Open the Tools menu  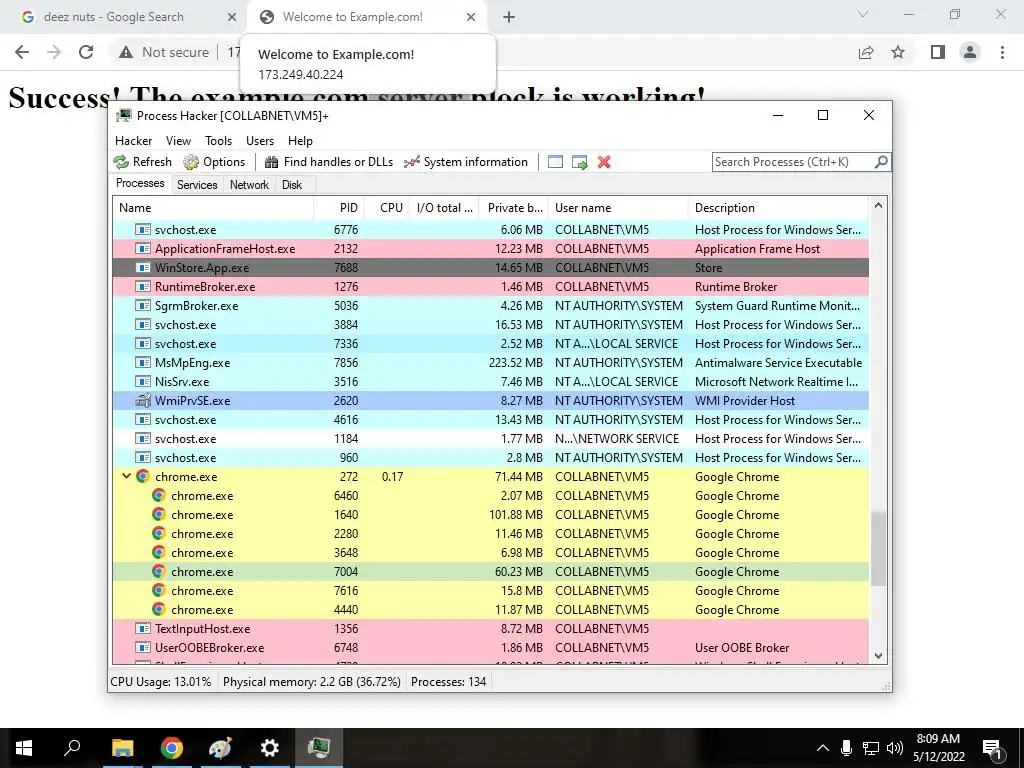218,140
